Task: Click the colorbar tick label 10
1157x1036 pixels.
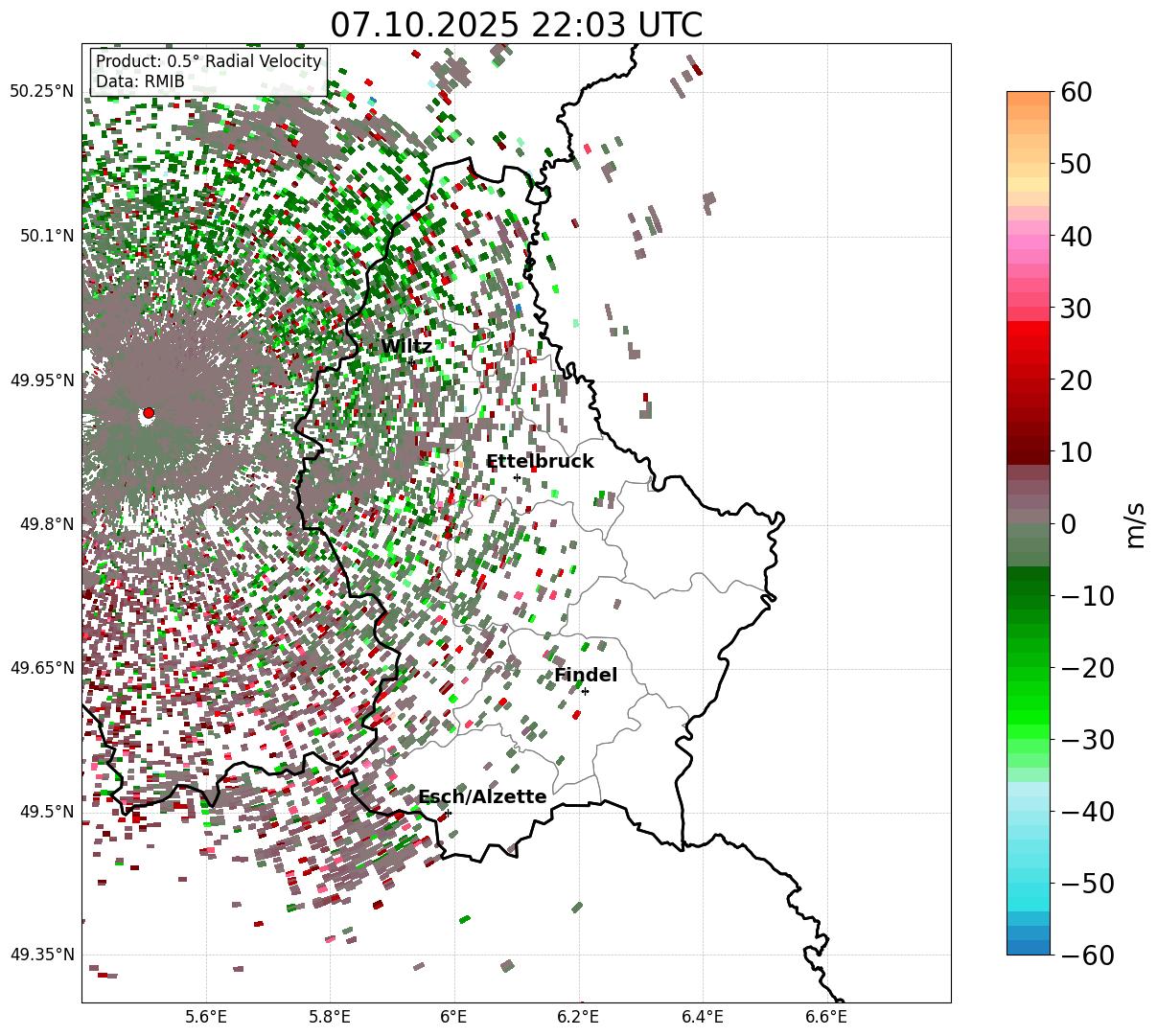Action: click(1078, 451)
